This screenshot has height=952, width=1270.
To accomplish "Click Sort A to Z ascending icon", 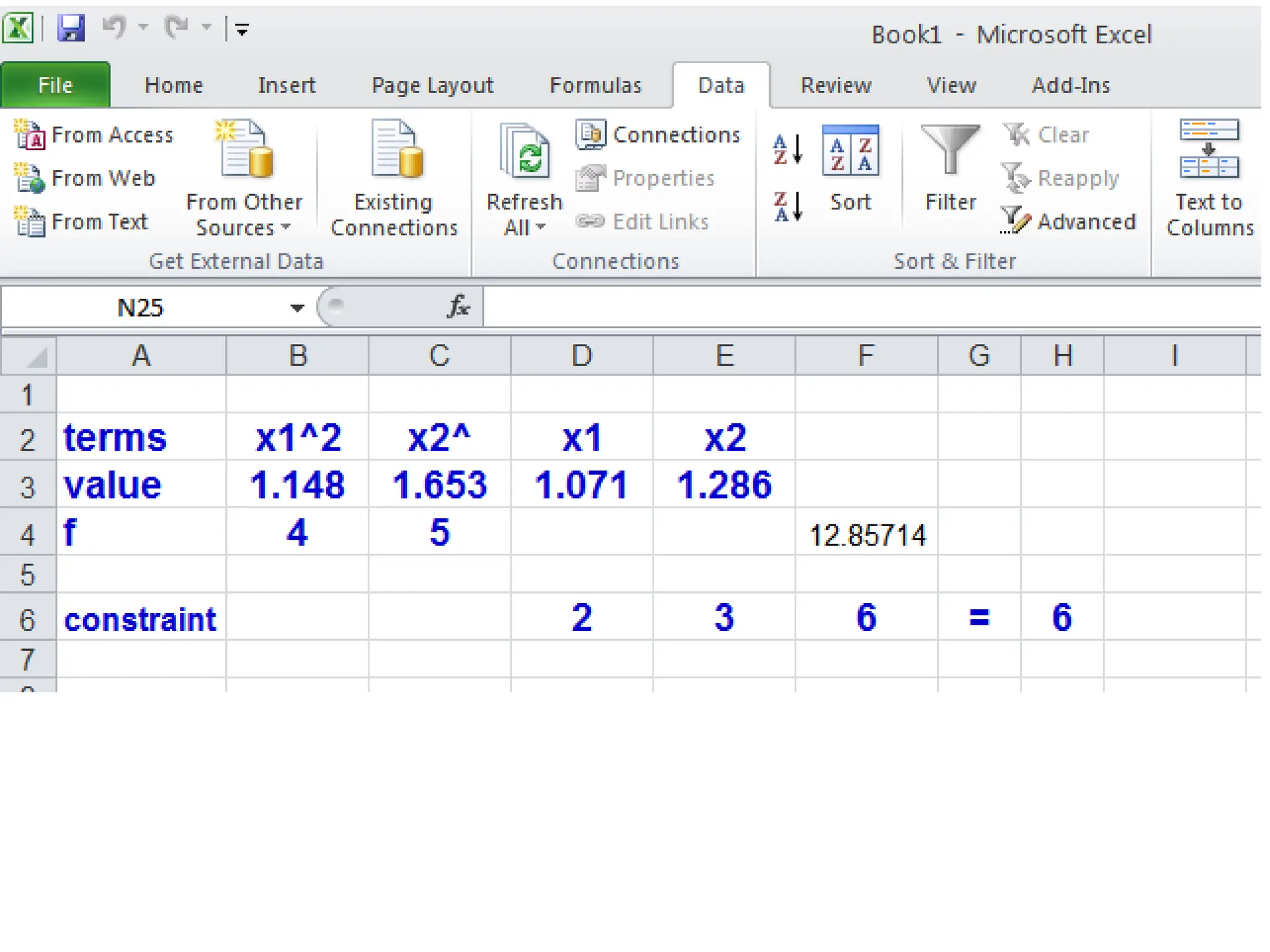I will coord(788,150).
